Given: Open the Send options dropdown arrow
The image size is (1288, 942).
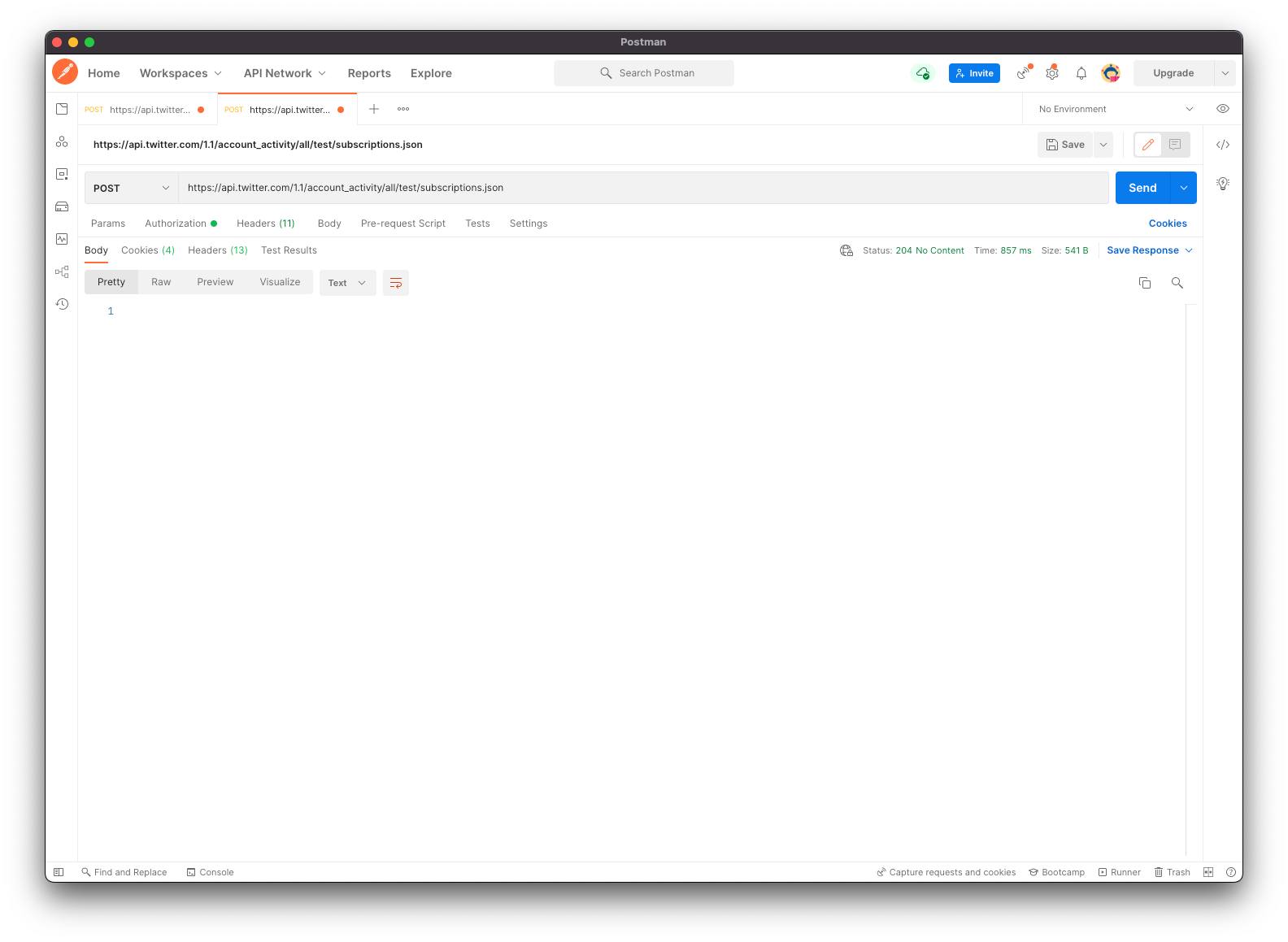Looking at the screenshot, I should point(1184,188).
